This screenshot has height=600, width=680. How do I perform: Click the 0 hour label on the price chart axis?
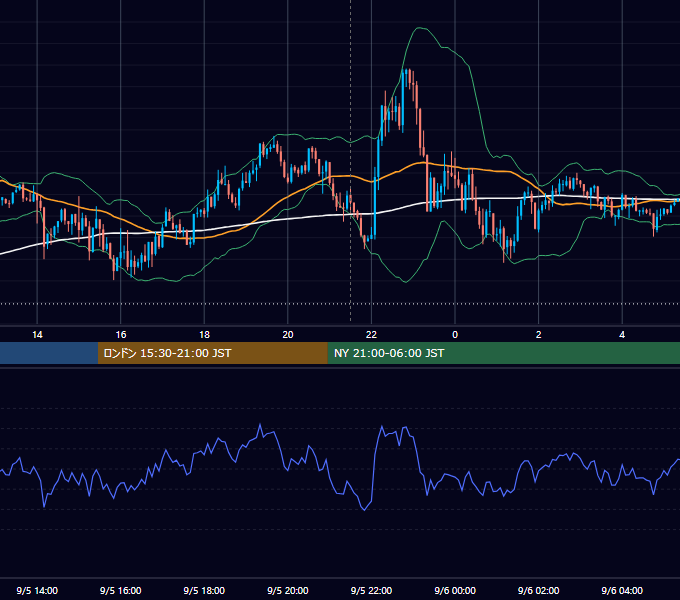[x=455, y=335]
